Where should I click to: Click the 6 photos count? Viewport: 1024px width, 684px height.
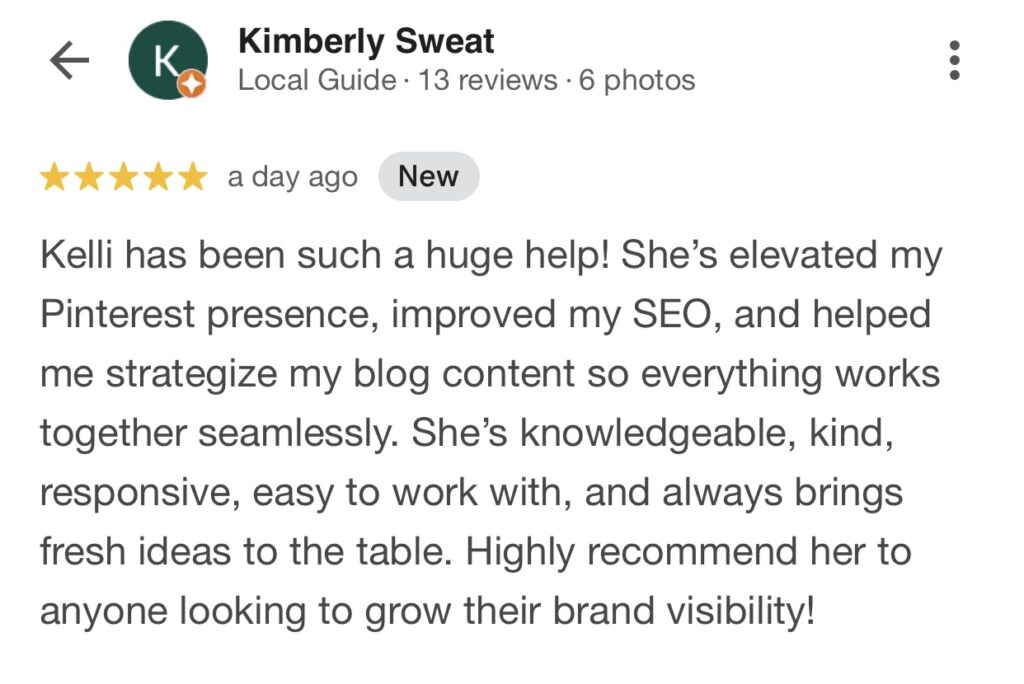637,81
